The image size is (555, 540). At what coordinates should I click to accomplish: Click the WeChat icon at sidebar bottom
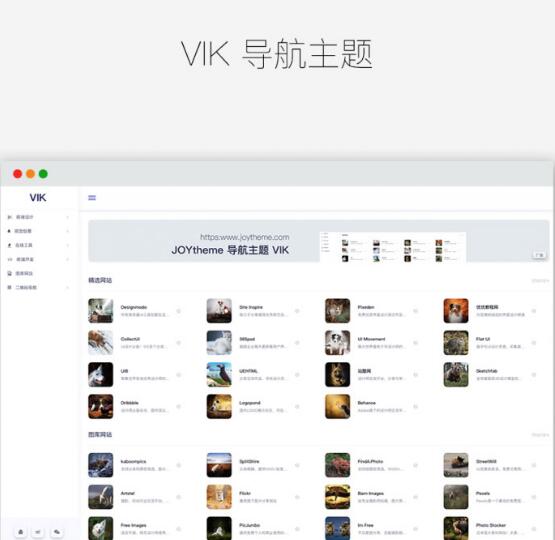(x=57, y=532)
